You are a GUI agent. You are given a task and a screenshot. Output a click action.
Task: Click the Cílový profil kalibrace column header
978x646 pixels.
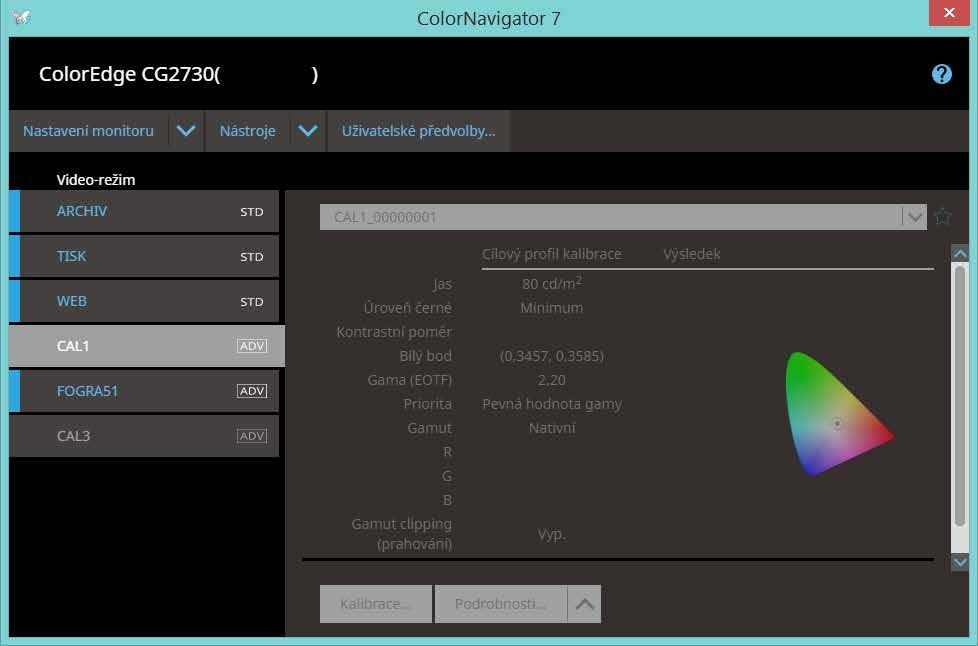[x=551, y=254]
